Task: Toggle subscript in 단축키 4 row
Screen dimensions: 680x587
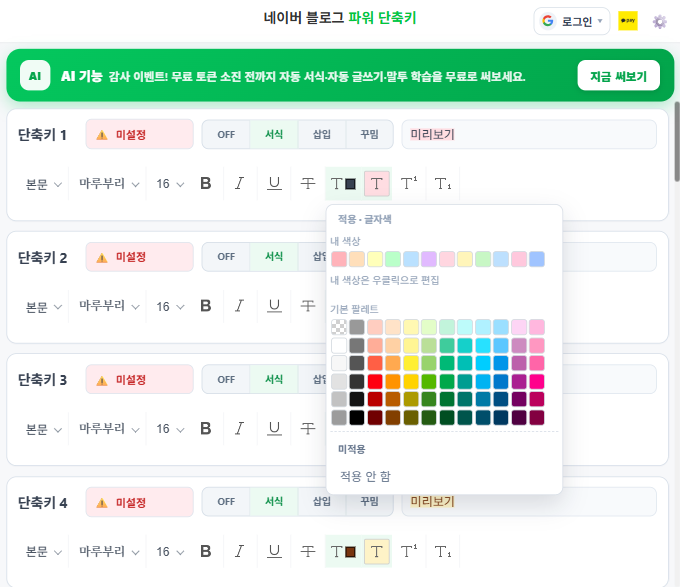Action: click(443, 551)
